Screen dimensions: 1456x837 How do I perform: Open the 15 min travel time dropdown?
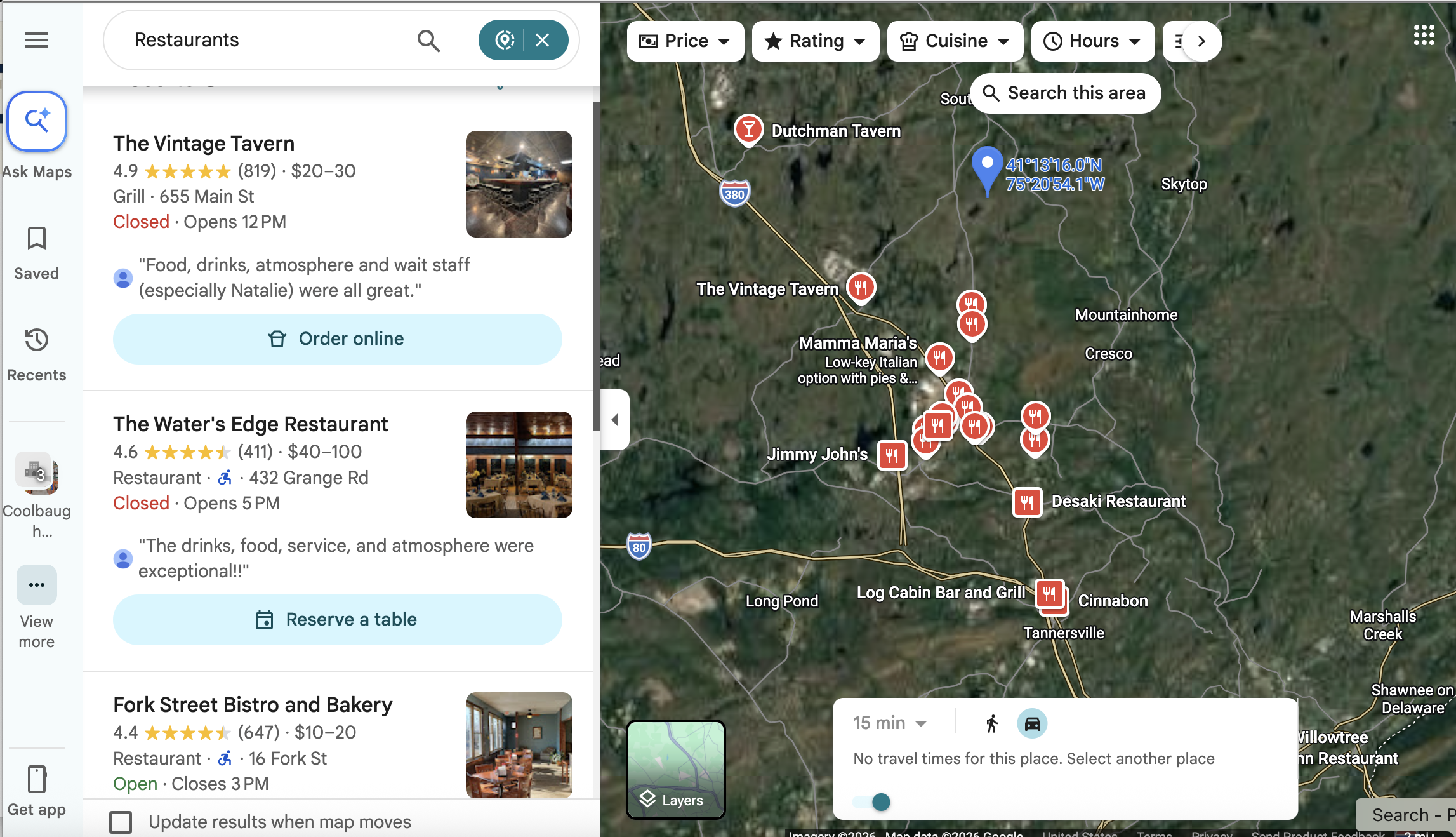pos(890,723)
